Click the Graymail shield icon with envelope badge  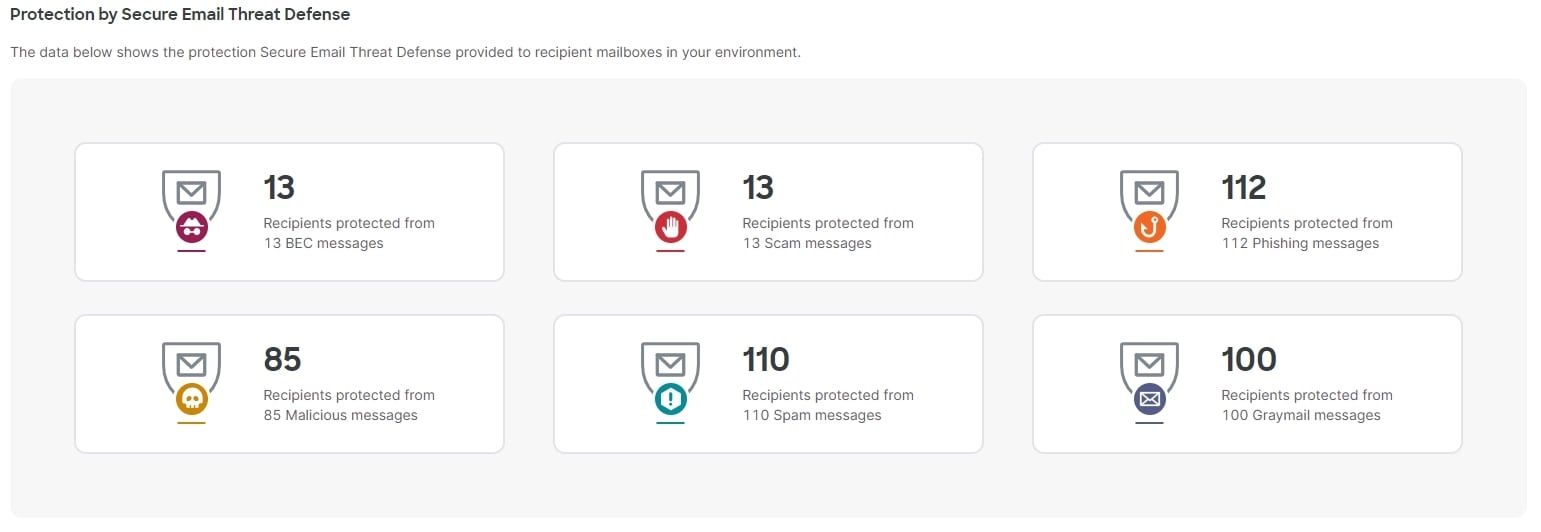click(1149, 382)
